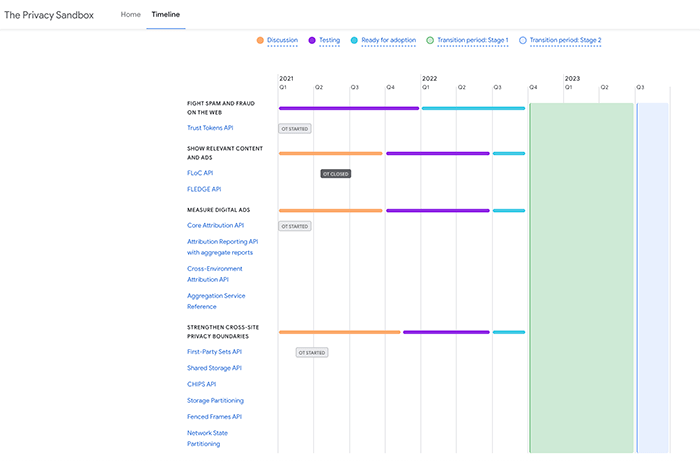
Task: Click OT STARTED badge for First-Party Sets API
Action: pyautogui.click(x=312, y=353)
